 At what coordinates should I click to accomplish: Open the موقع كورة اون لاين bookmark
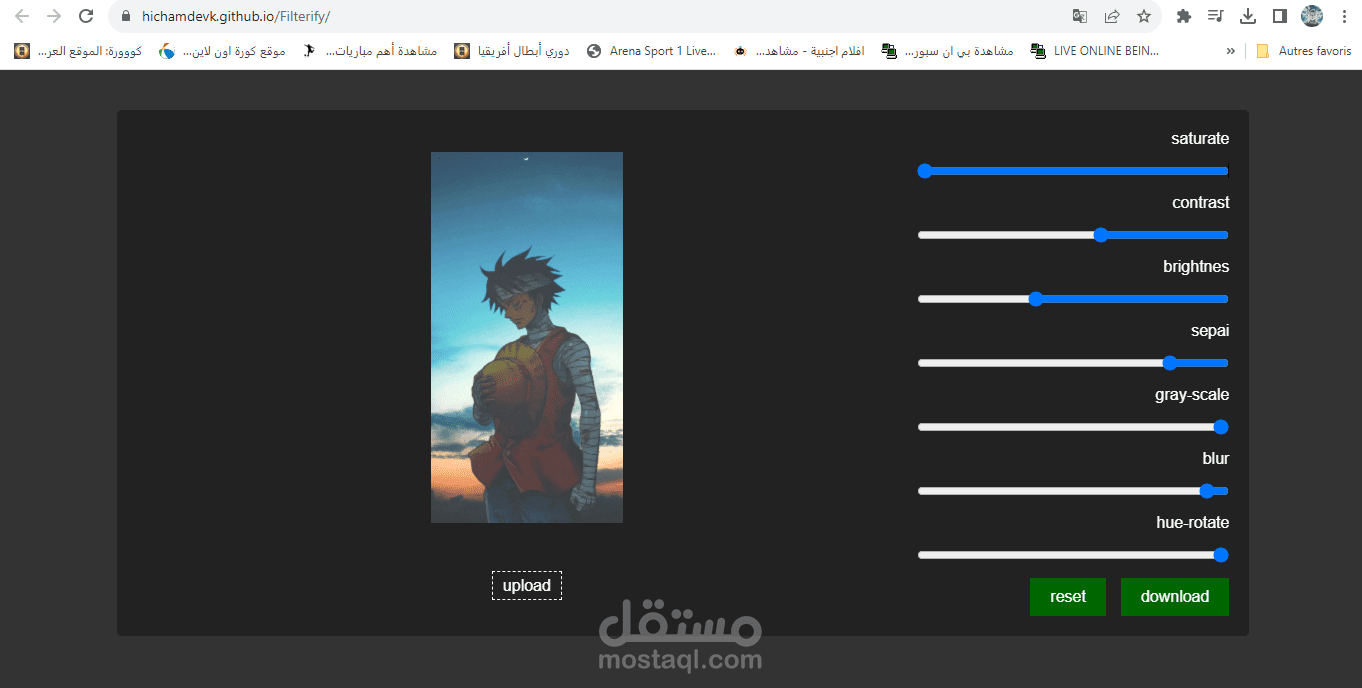pos(222,50)
